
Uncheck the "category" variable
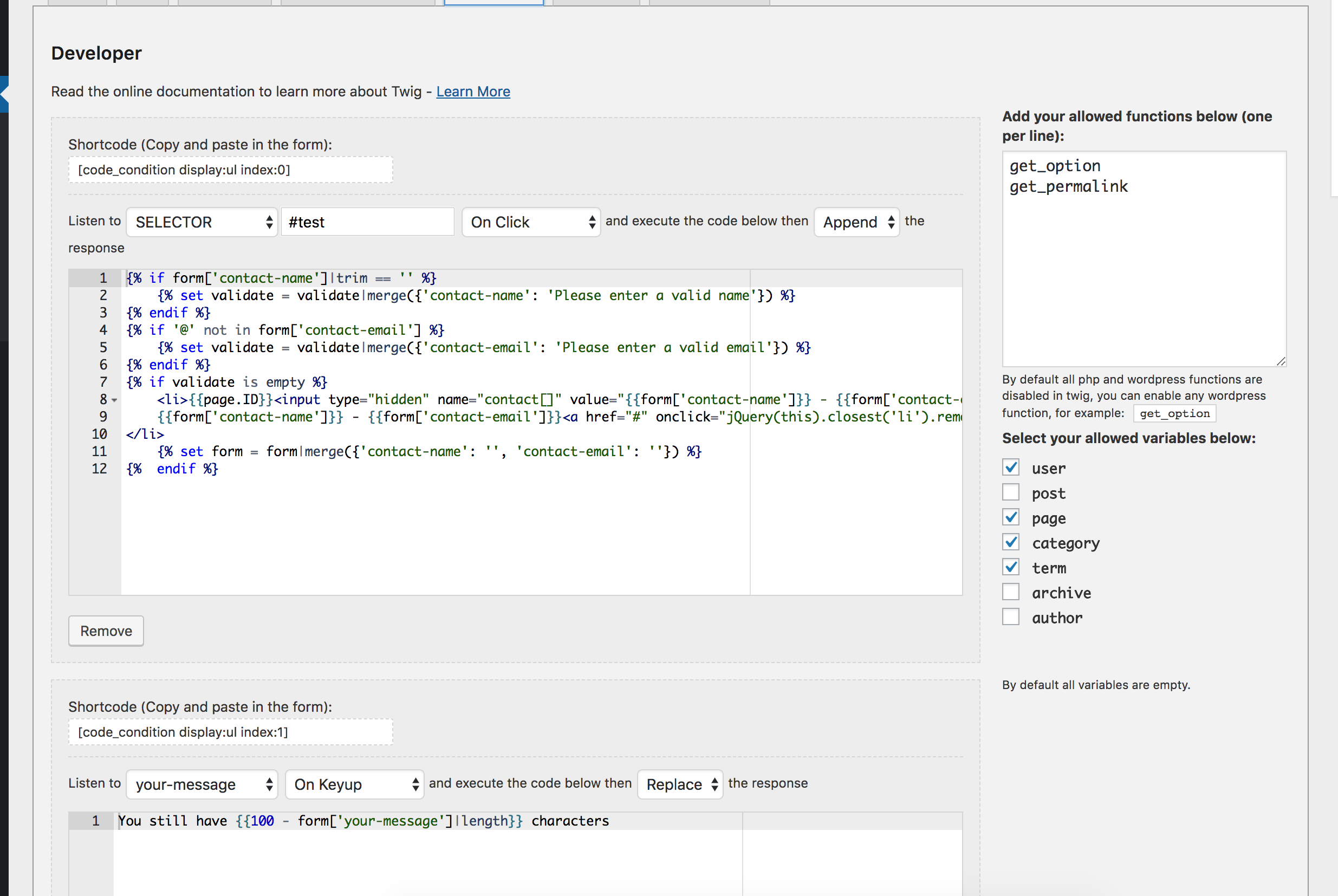[1011, 542]
